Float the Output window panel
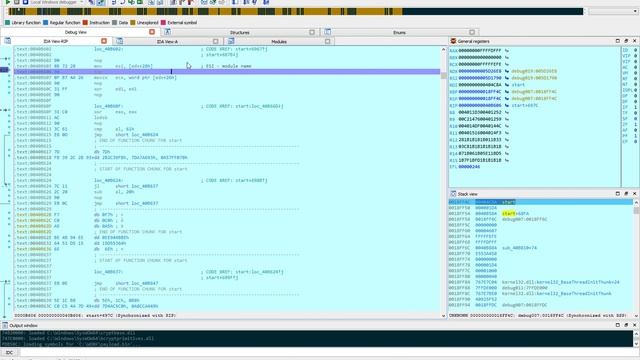The image size is (640, 360). [626, 325]
